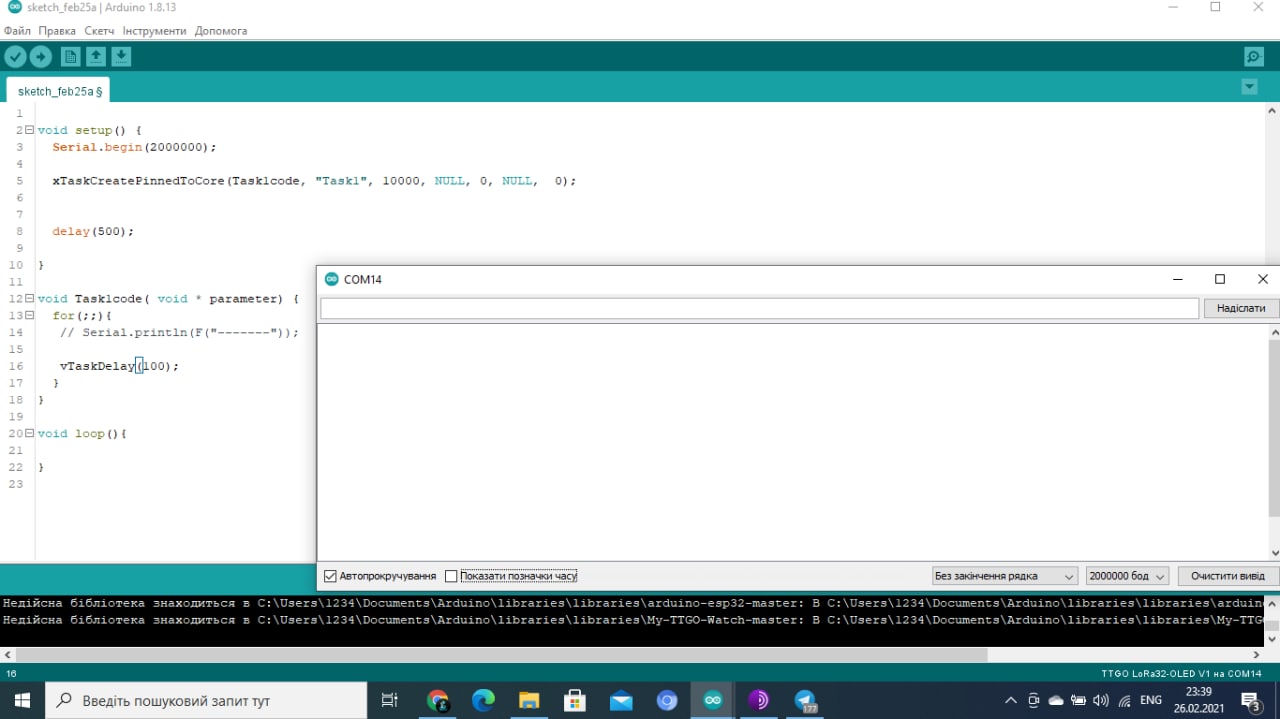This screenshot has width=1280, height=719.
Task: Open the Windows Start menu
Action: [22, 700]
